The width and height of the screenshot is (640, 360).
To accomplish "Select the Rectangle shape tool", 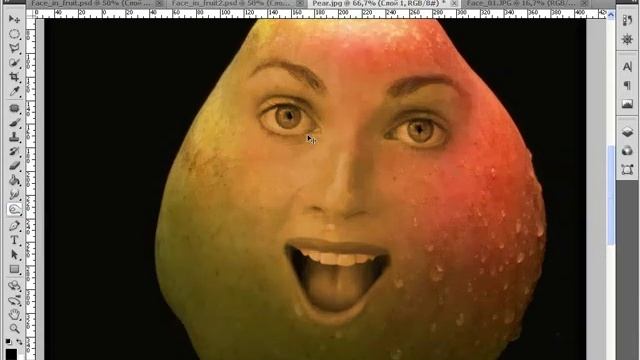I will point(14,269).
